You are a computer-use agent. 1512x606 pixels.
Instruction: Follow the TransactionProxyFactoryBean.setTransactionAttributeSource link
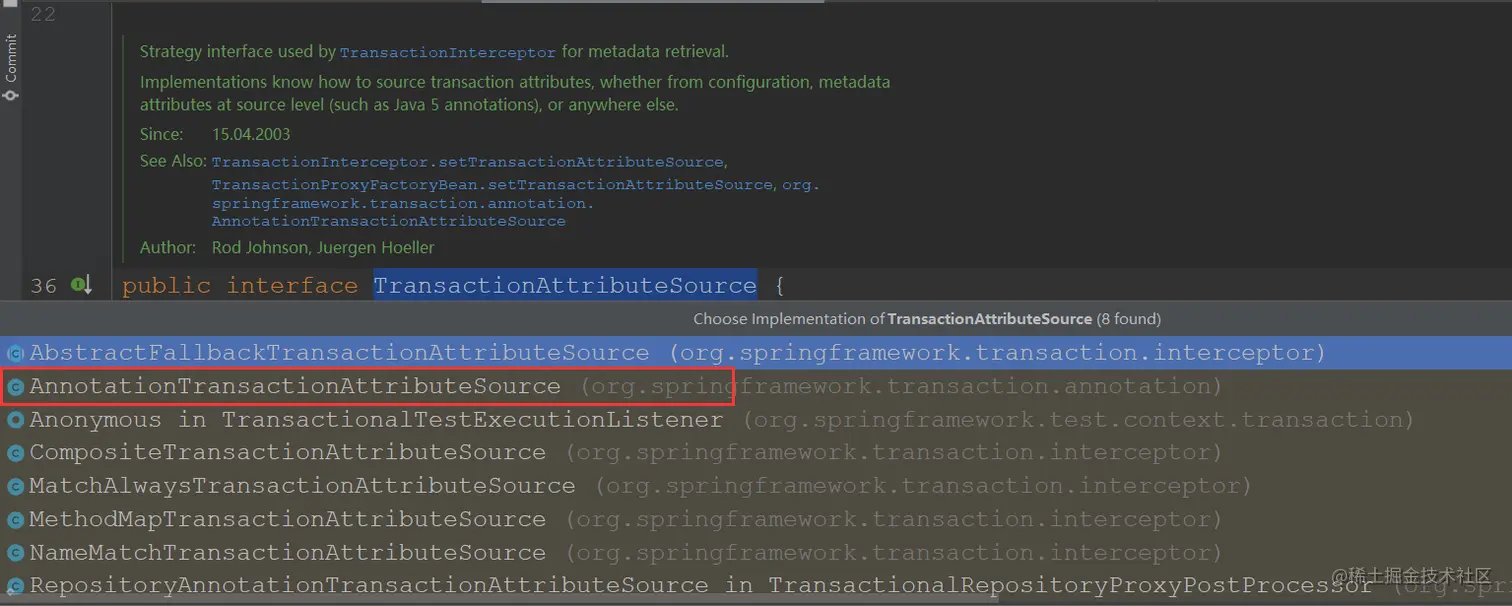point(492,185)
